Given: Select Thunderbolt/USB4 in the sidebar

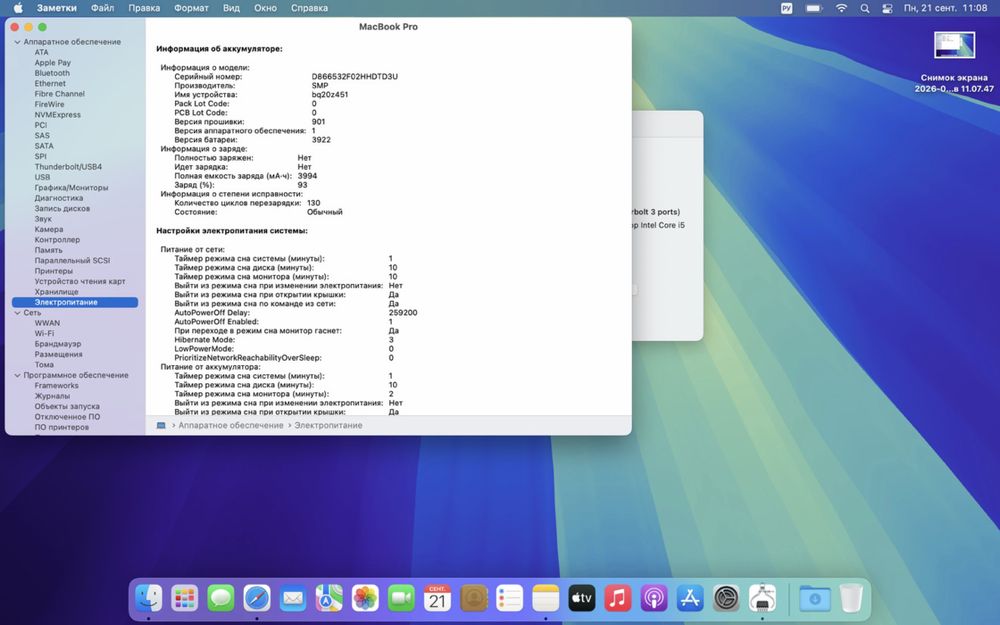Looking at the screenshot, I should click(x=68, y=167).
